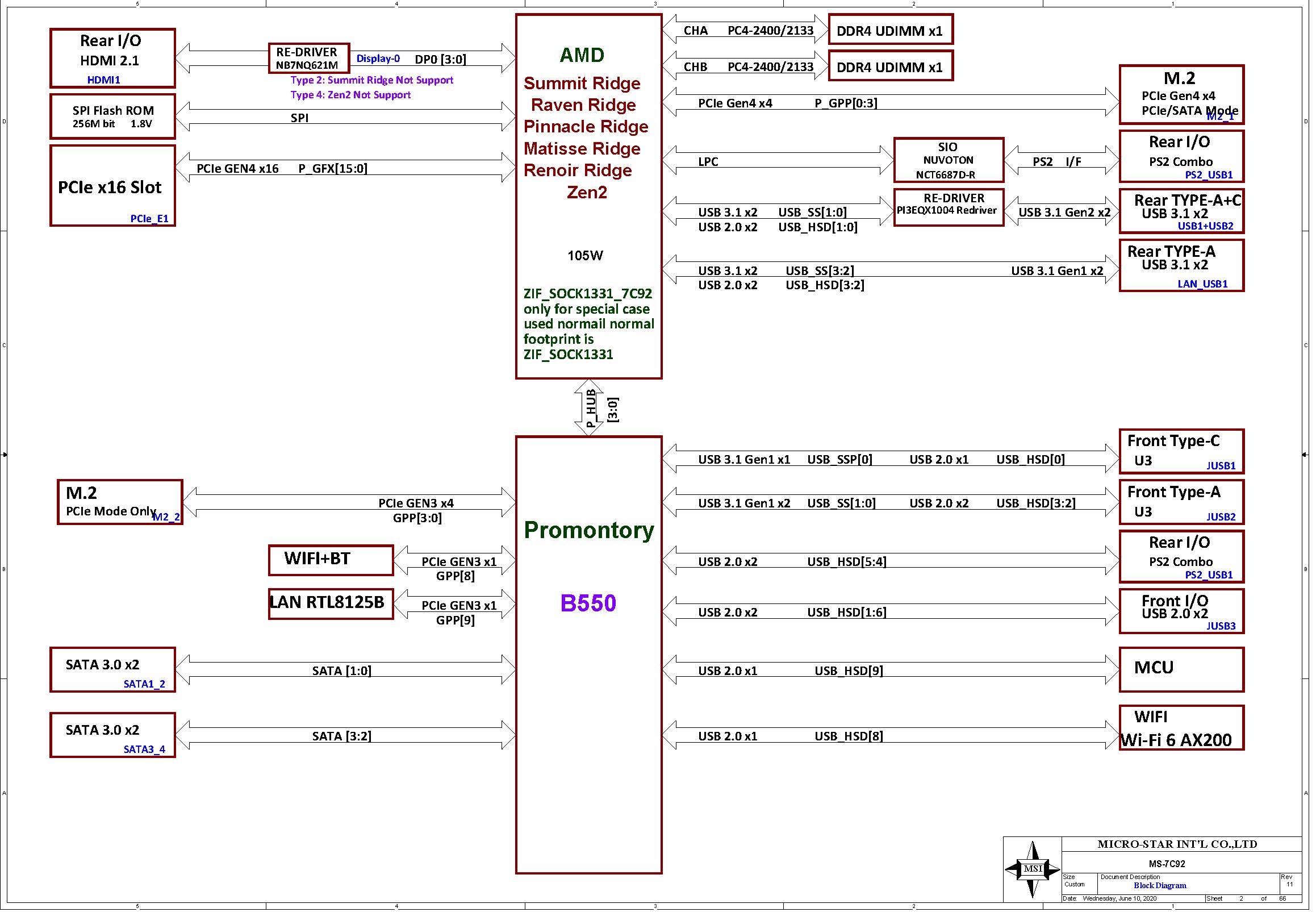Select 'SATA 3.0 x2' SATA3_4 block

point(112,735)
